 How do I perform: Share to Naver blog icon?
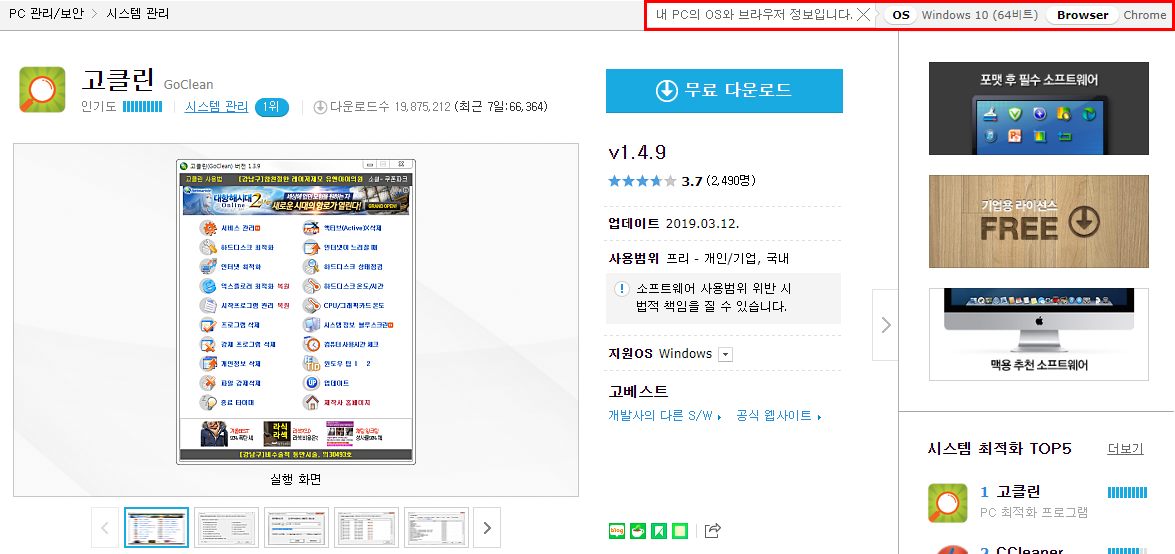[x=616, y=531]
